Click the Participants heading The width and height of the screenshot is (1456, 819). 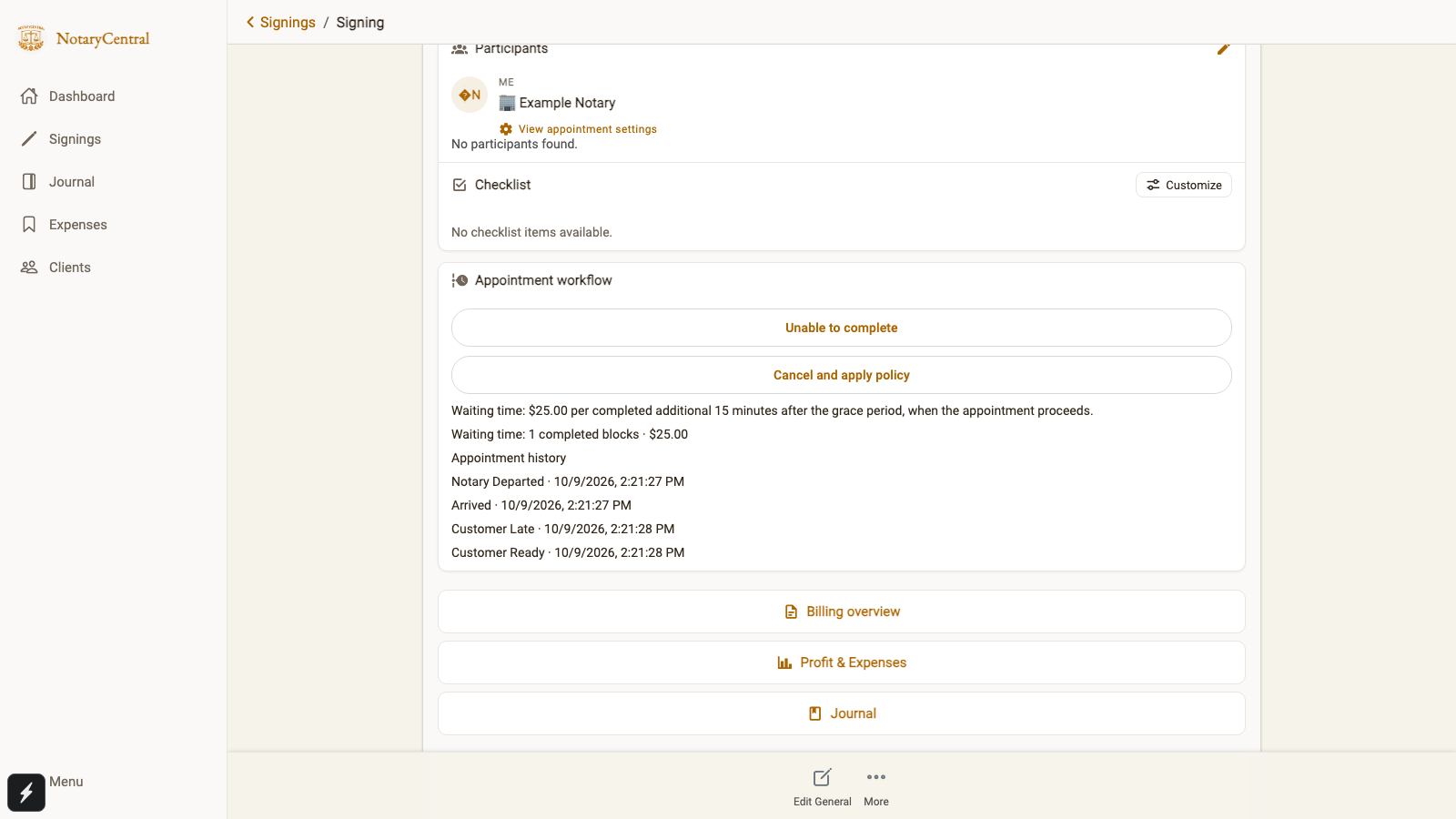pyautogui.click(x=511, y=49)
